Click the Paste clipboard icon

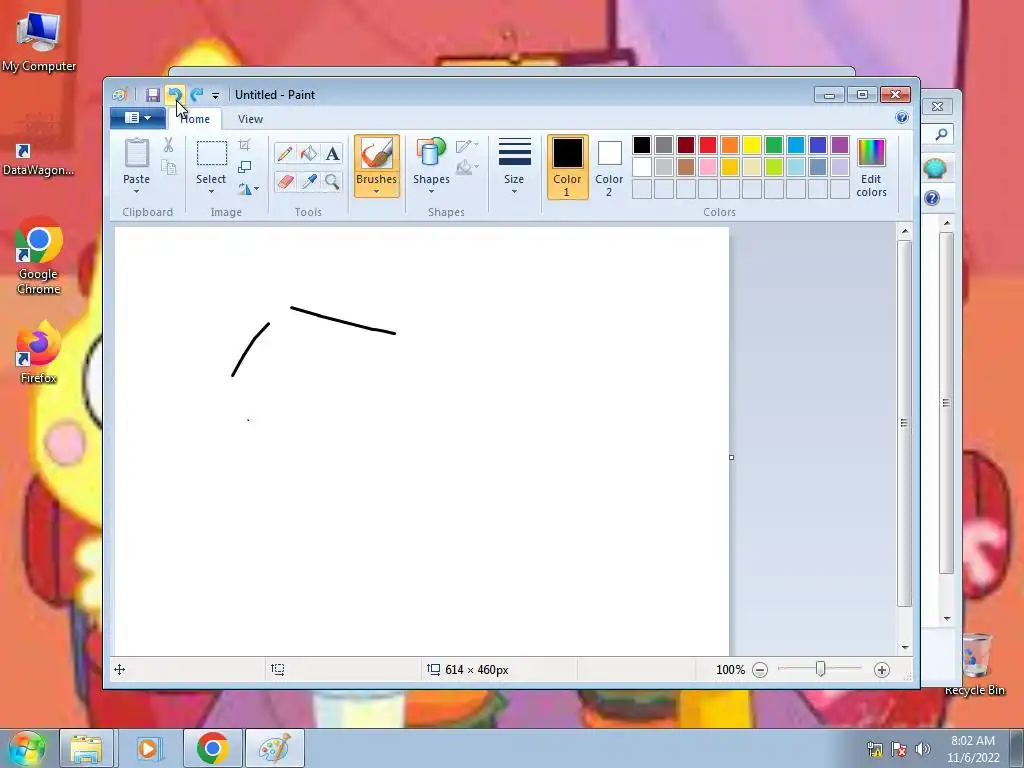coord(136,153)
